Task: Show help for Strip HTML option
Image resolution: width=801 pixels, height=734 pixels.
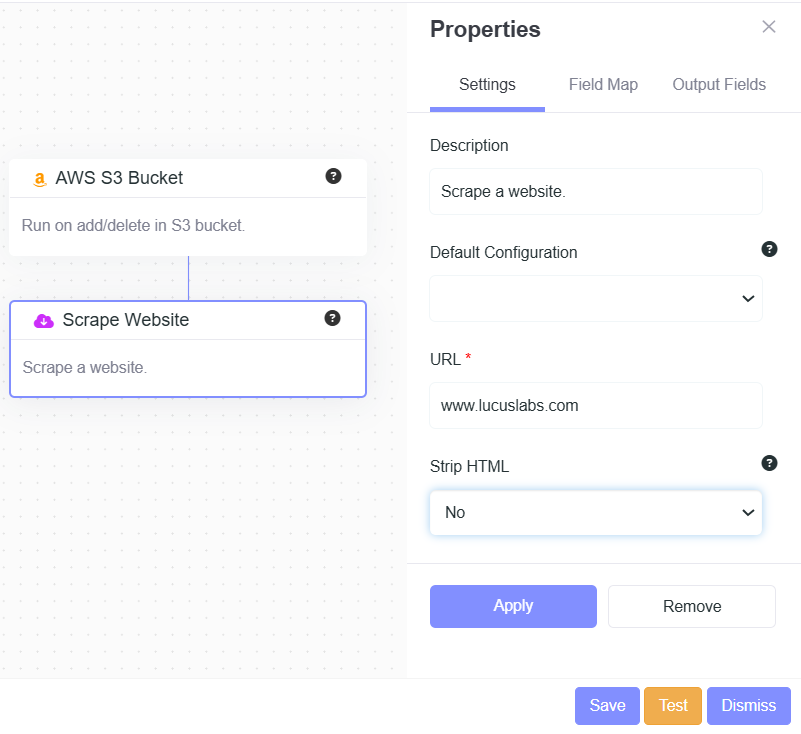Action: coord(769,462)
